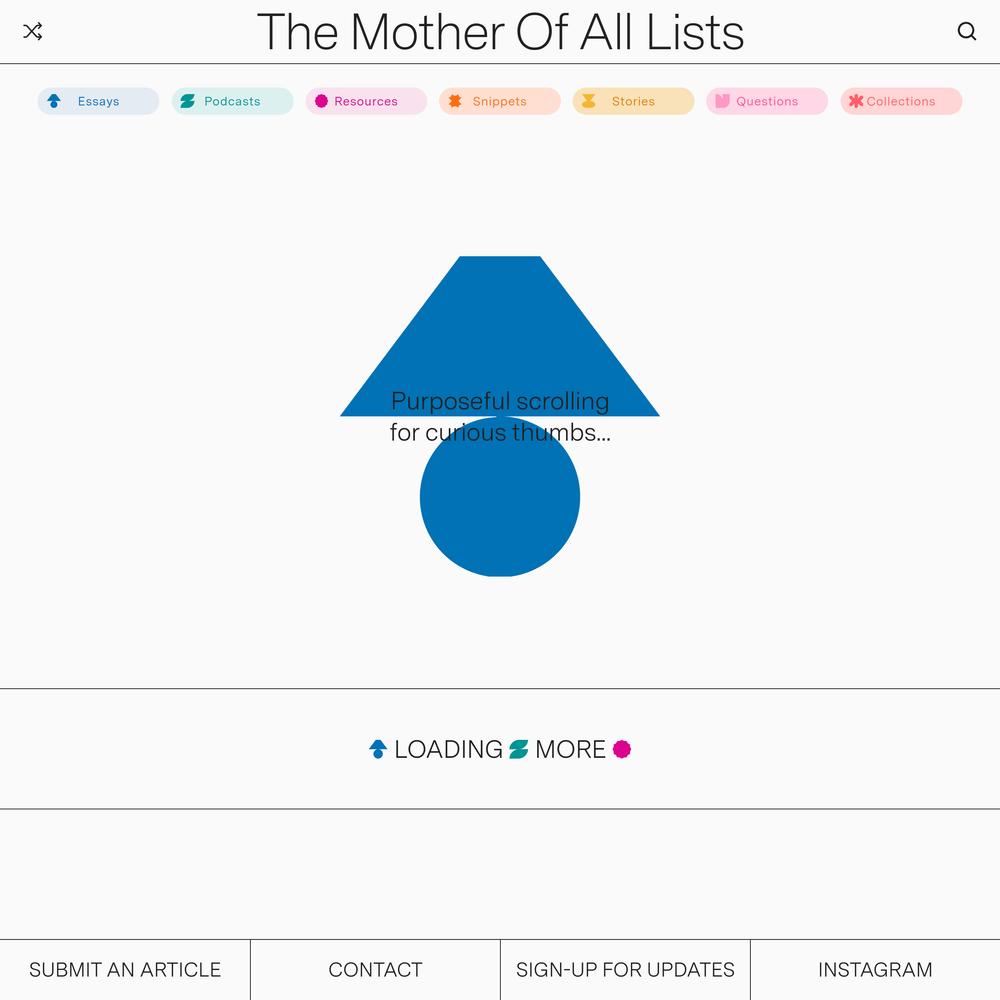This screenshot has width=1000, height=1000.
Task: Click the orange icon in Snippets pill
Action: [x=455, y=101]
